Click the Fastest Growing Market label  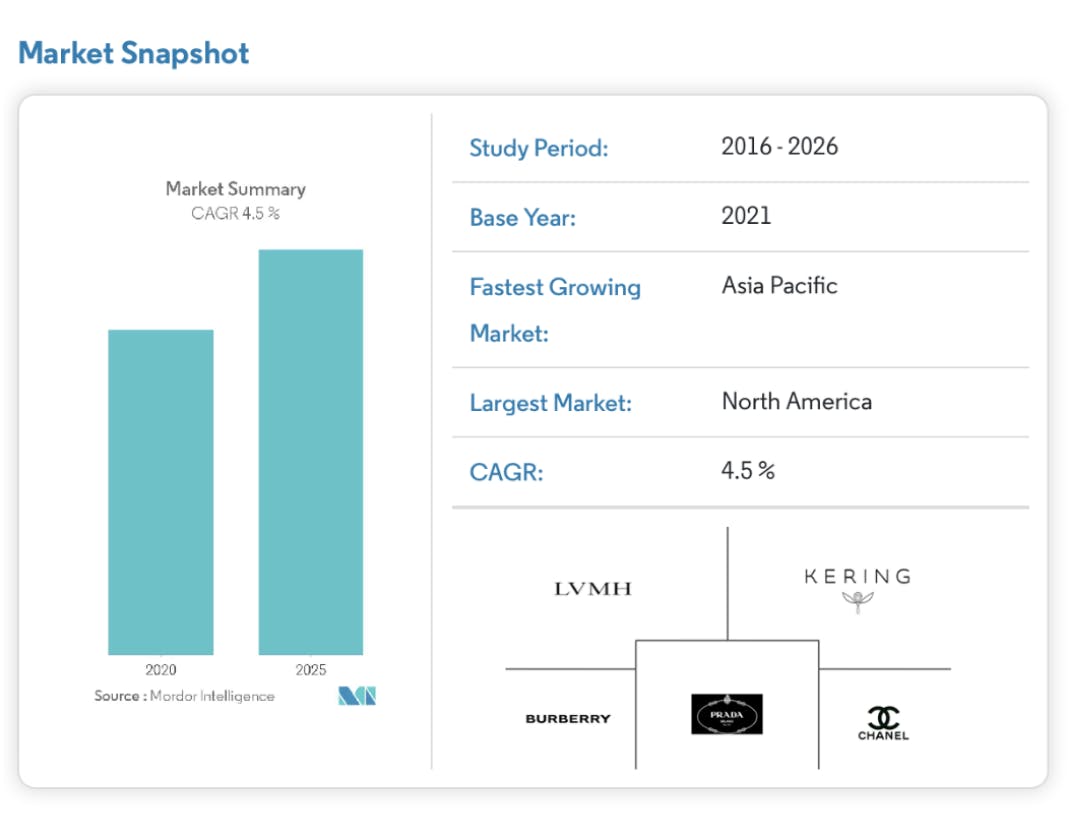point(555,309)
